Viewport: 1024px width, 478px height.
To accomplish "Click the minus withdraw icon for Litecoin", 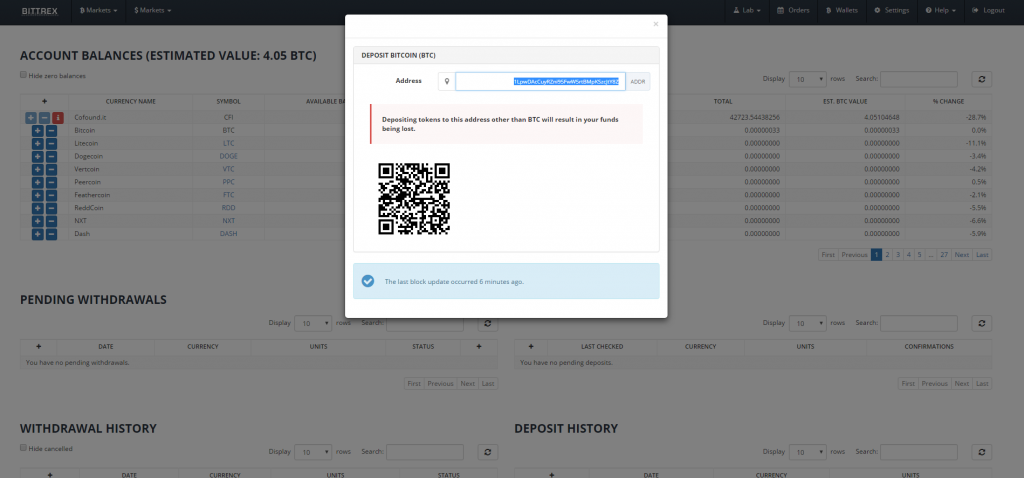I will (52, 143).
